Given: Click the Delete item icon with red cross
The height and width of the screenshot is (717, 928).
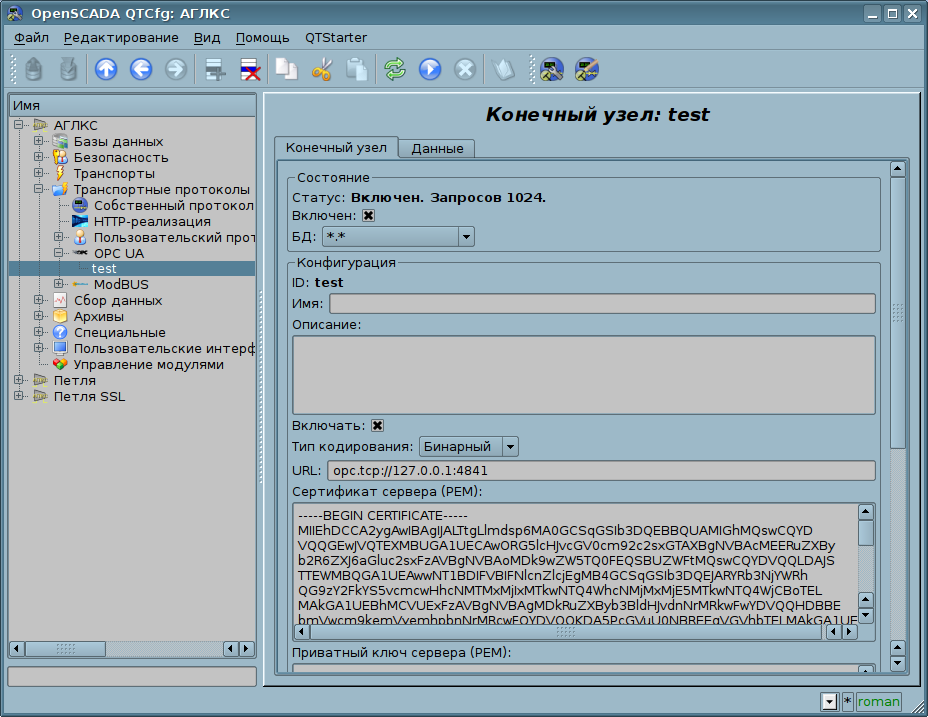Looking at the screenshot, I should click(249, 69).
